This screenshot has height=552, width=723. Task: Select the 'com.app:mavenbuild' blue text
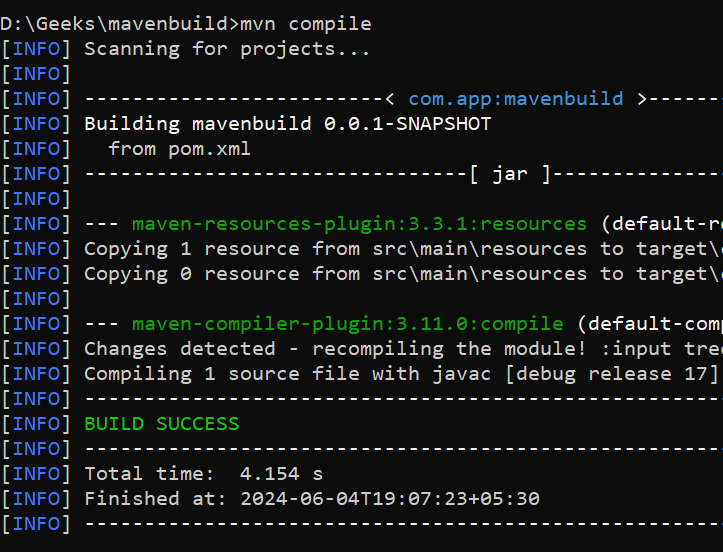[516, 99]
